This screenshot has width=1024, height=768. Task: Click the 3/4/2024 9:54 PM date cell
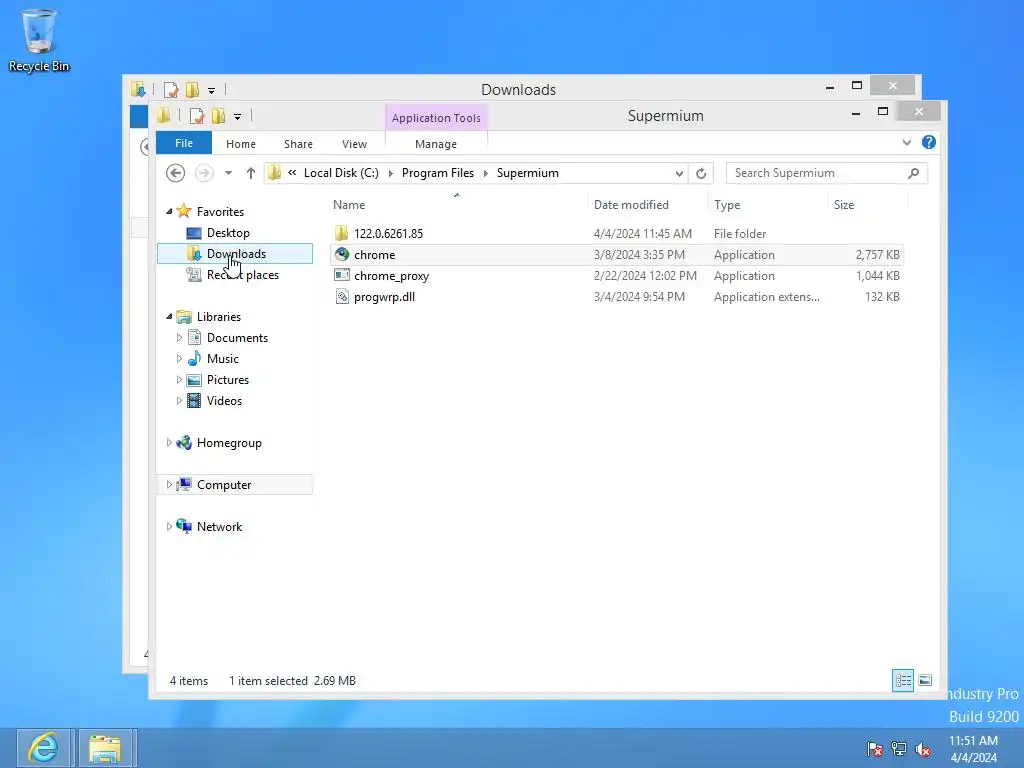pyautogui.click(x=639, y=296)
